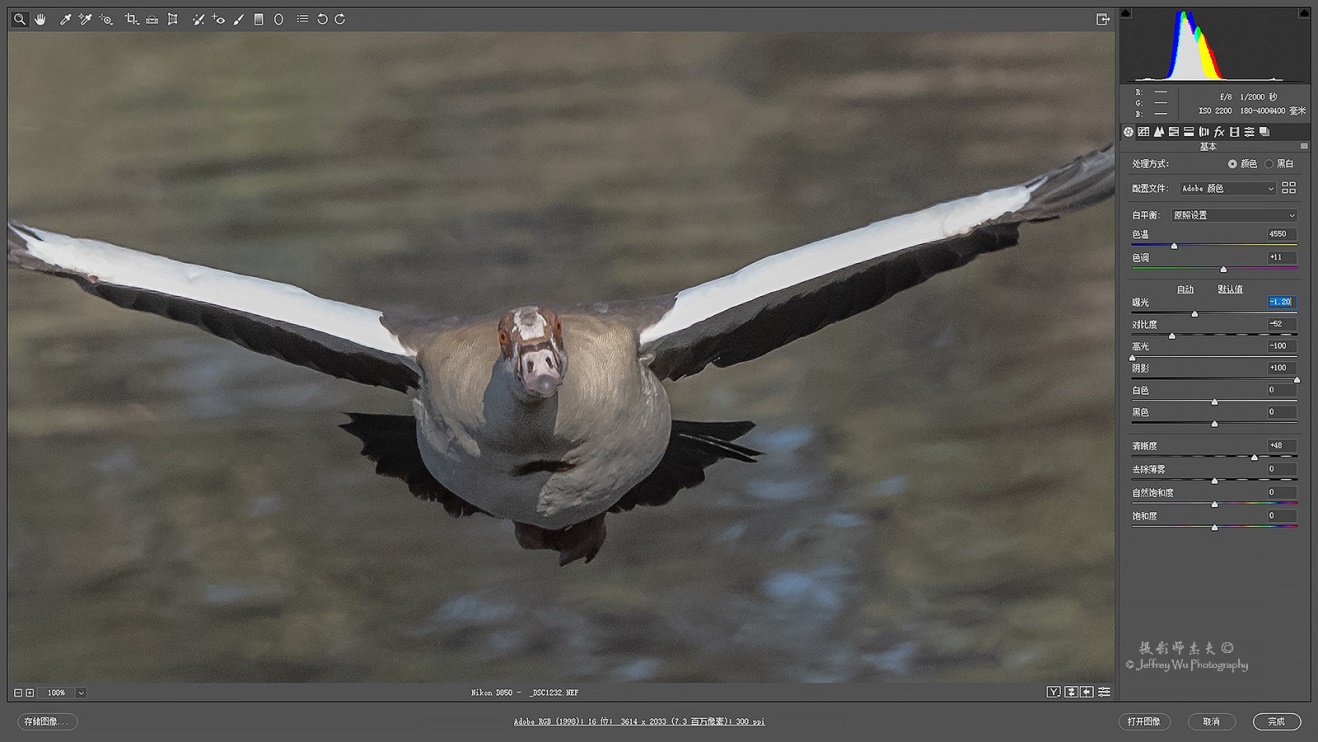Open the Lens Corrections panel tab
The width and height of the screenshot is (1318, 742).
click(x=1205, y=131)
